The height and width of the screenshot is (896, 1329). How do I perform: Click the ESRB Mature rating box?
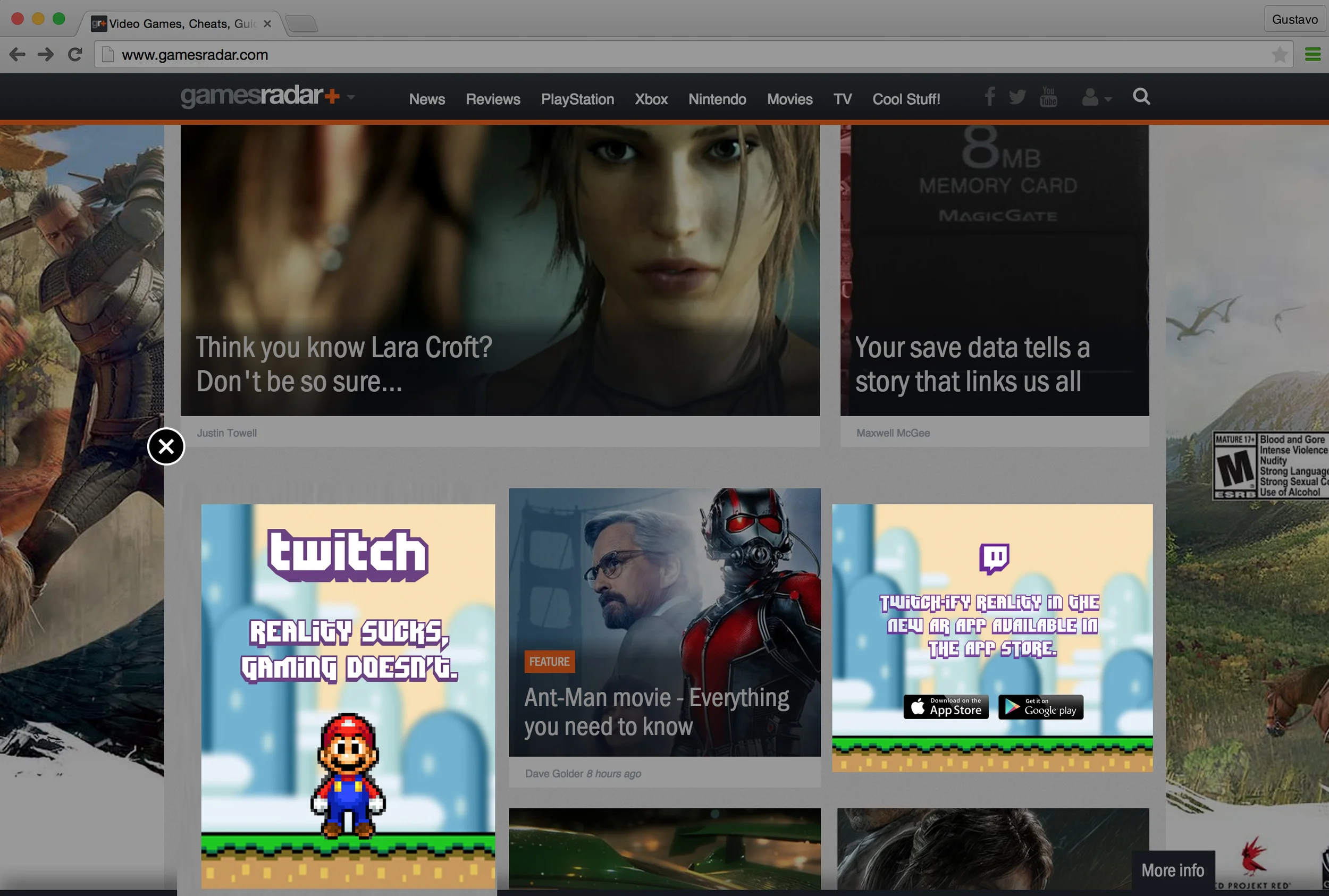(x=1271, y=466)
